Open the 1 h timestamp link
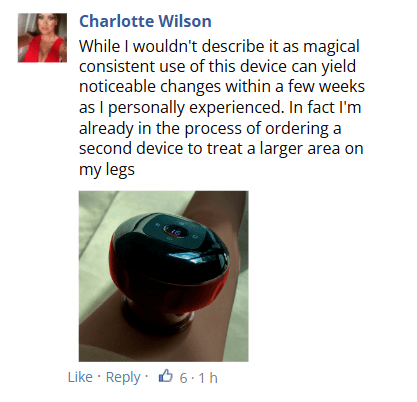Screen dimensions: 417x402 coord(208,378)
